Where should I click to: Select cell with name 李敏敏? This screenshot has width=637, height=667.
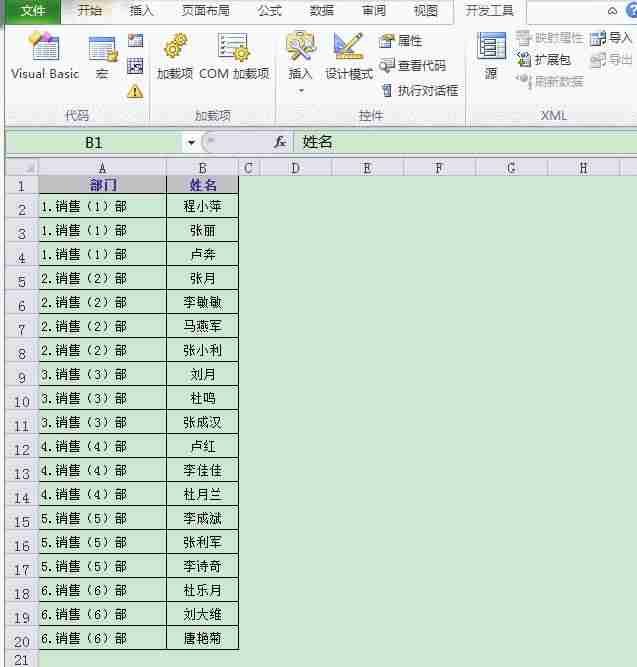pos(203,302)
